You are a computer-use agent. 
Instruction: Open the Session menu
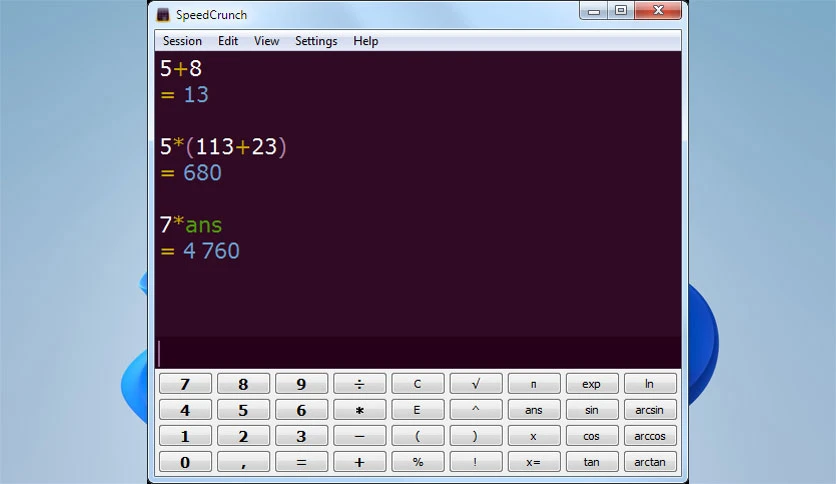(x=182, y=41)
